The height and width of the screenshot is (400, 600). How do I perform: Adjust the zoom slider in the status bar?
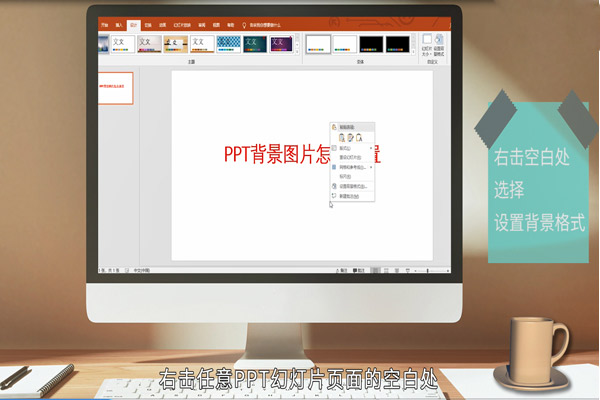[428, 270]
